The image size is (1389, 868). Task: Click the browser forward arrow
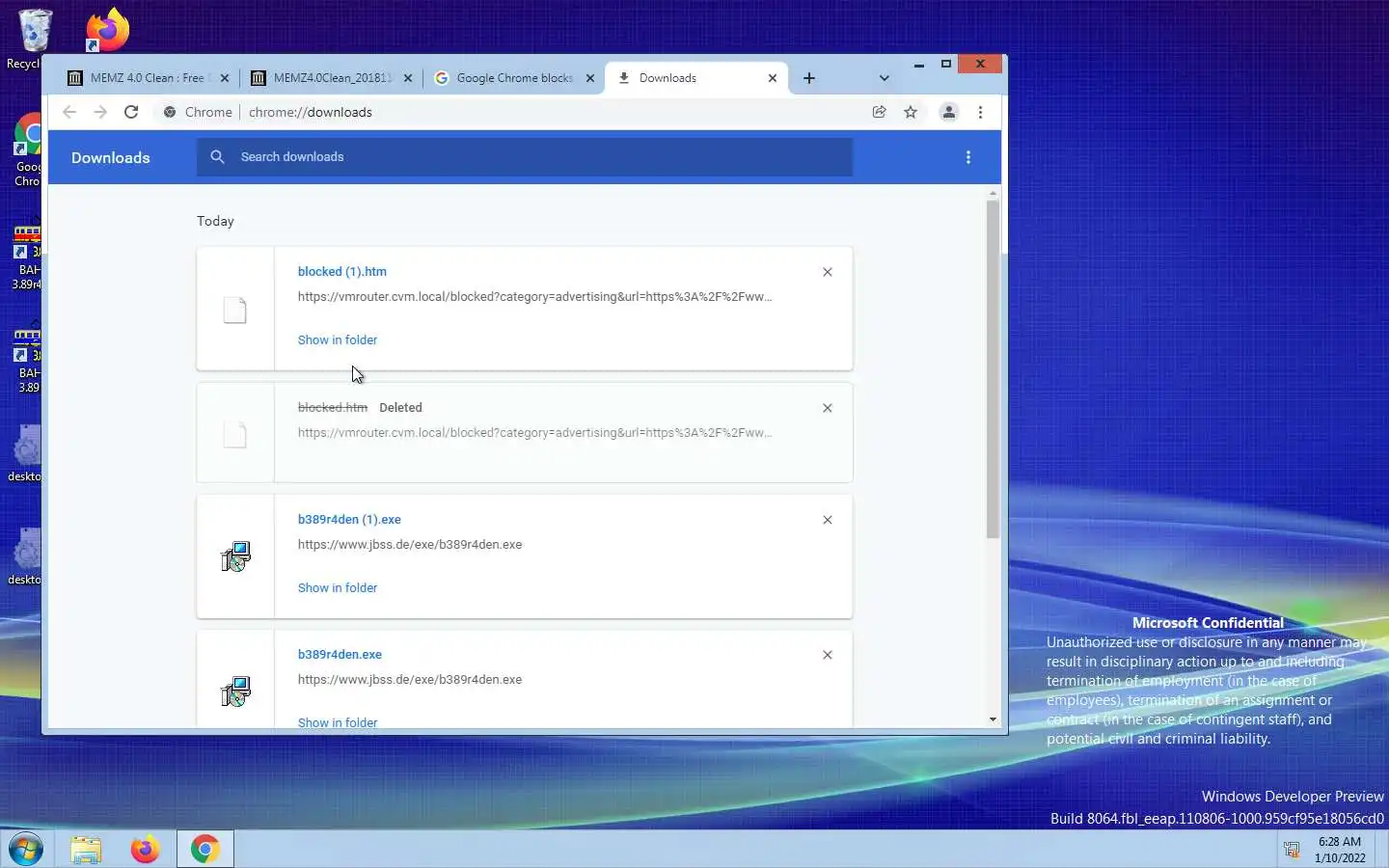(x=100, y=112)
